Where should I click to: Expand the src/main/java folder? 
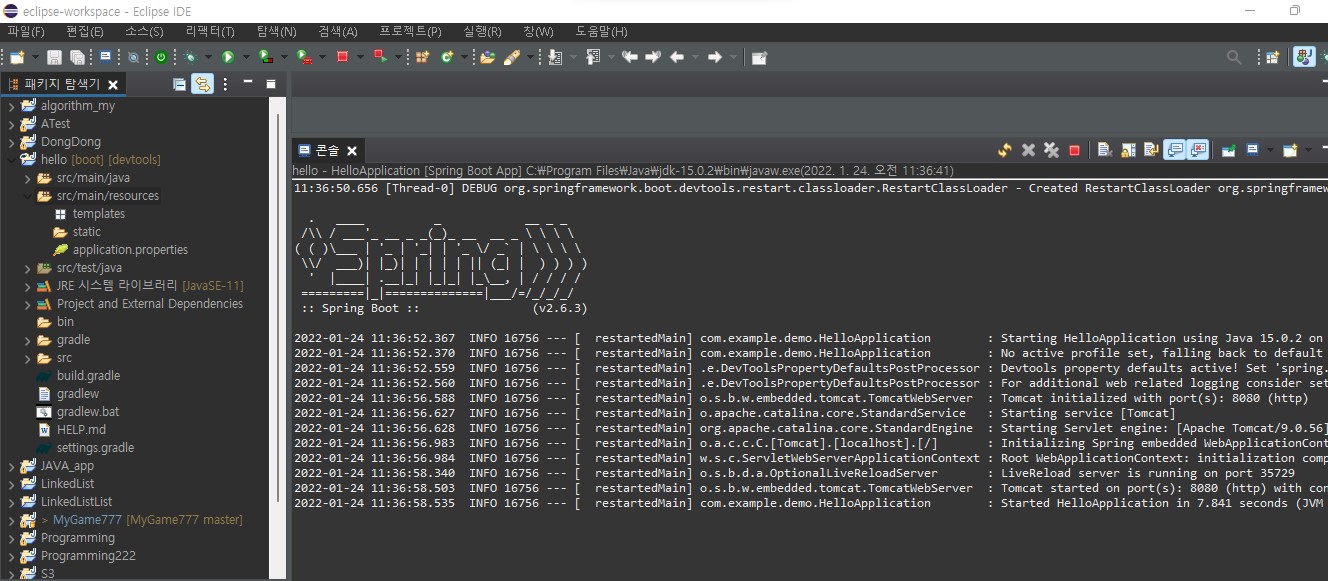28,178
